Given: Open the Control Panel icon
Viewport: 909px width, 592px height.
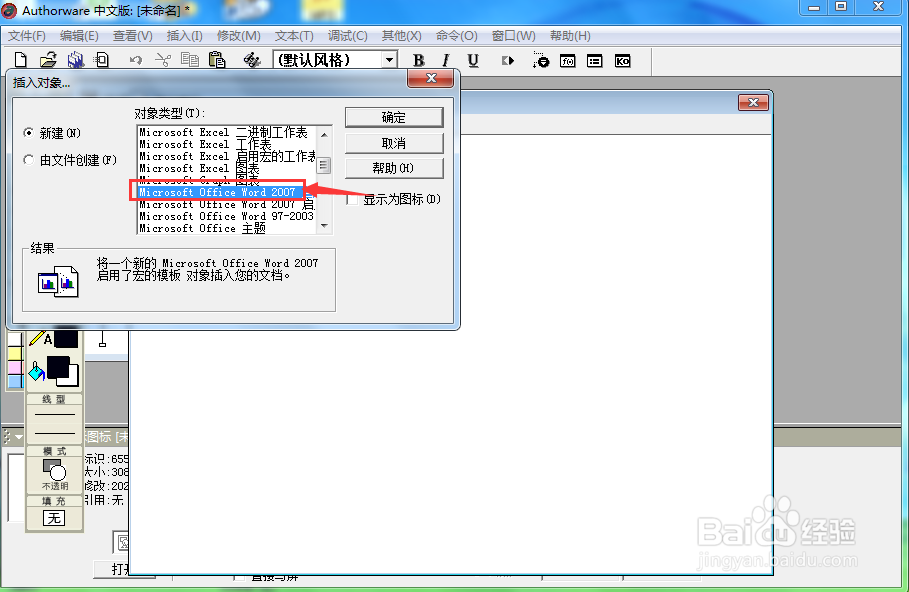Looking at the screenshot, I should (x=540, y=60).
